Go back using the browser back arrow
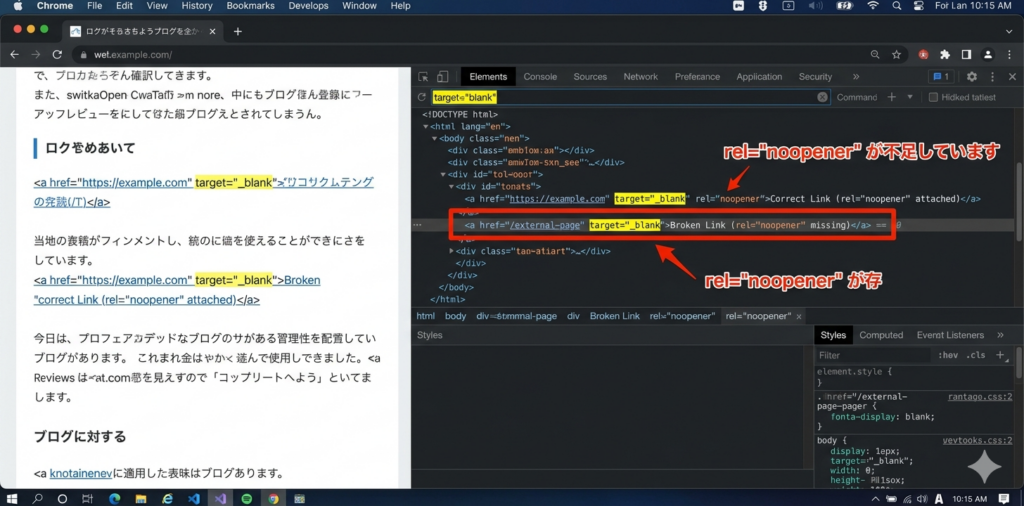This screenshot has height=506, width=1024. tap(14, 55)
